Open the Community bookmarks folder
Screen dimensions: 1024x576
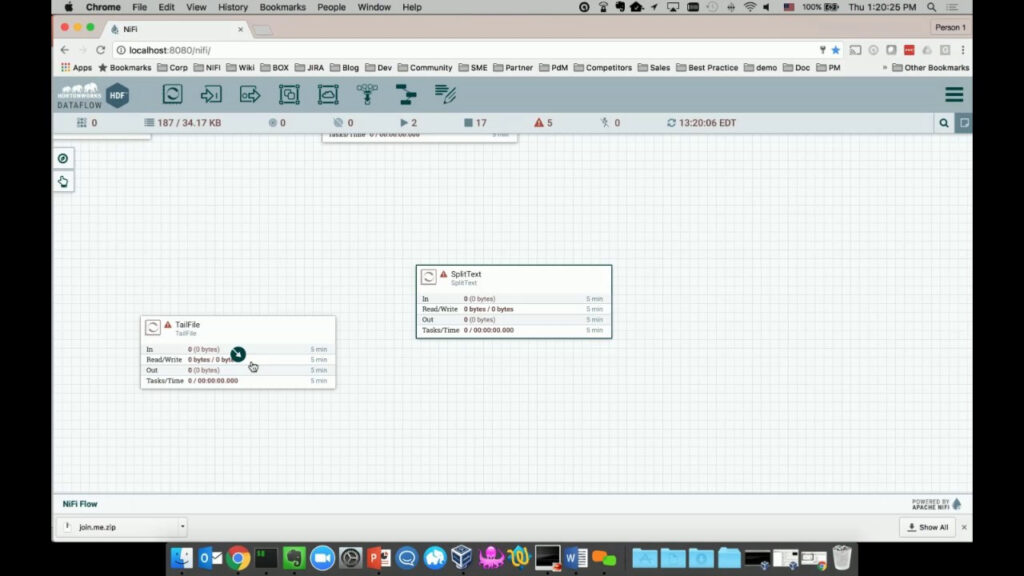(x=425, y=68)
